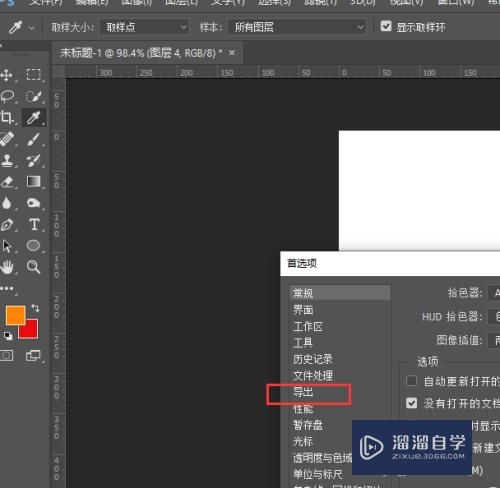
Task: Close the 未标题-1 document tab
Action: [232, 52]
